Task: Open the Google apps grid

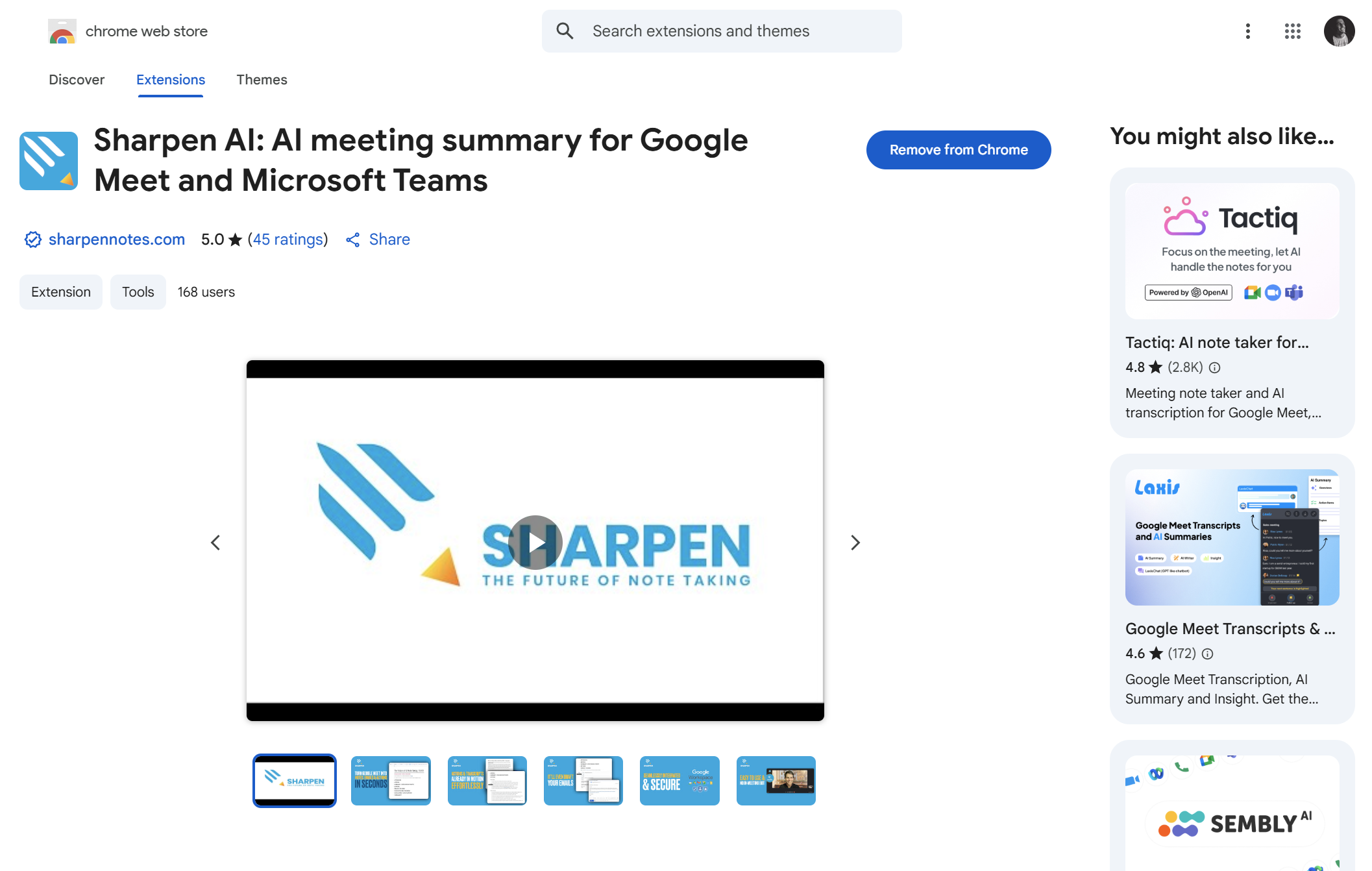Action: pos(1292,31)
